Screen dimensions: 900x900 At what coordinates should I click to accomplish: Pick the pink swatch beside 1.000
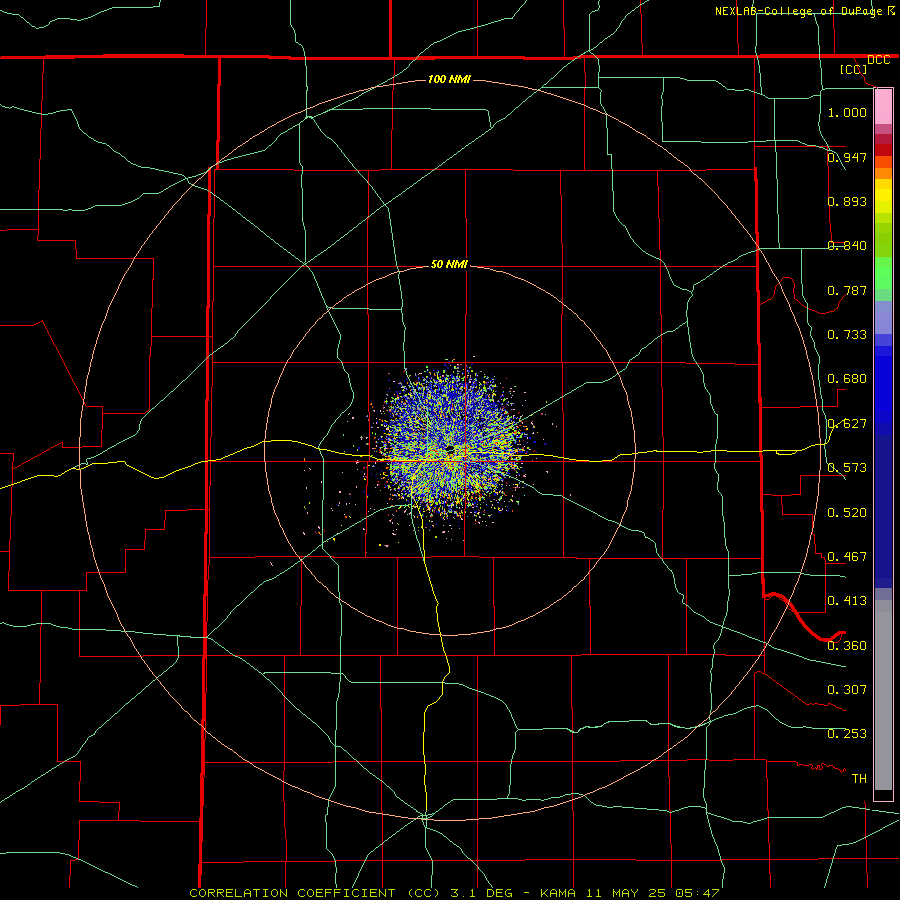[x=883, y=107]
